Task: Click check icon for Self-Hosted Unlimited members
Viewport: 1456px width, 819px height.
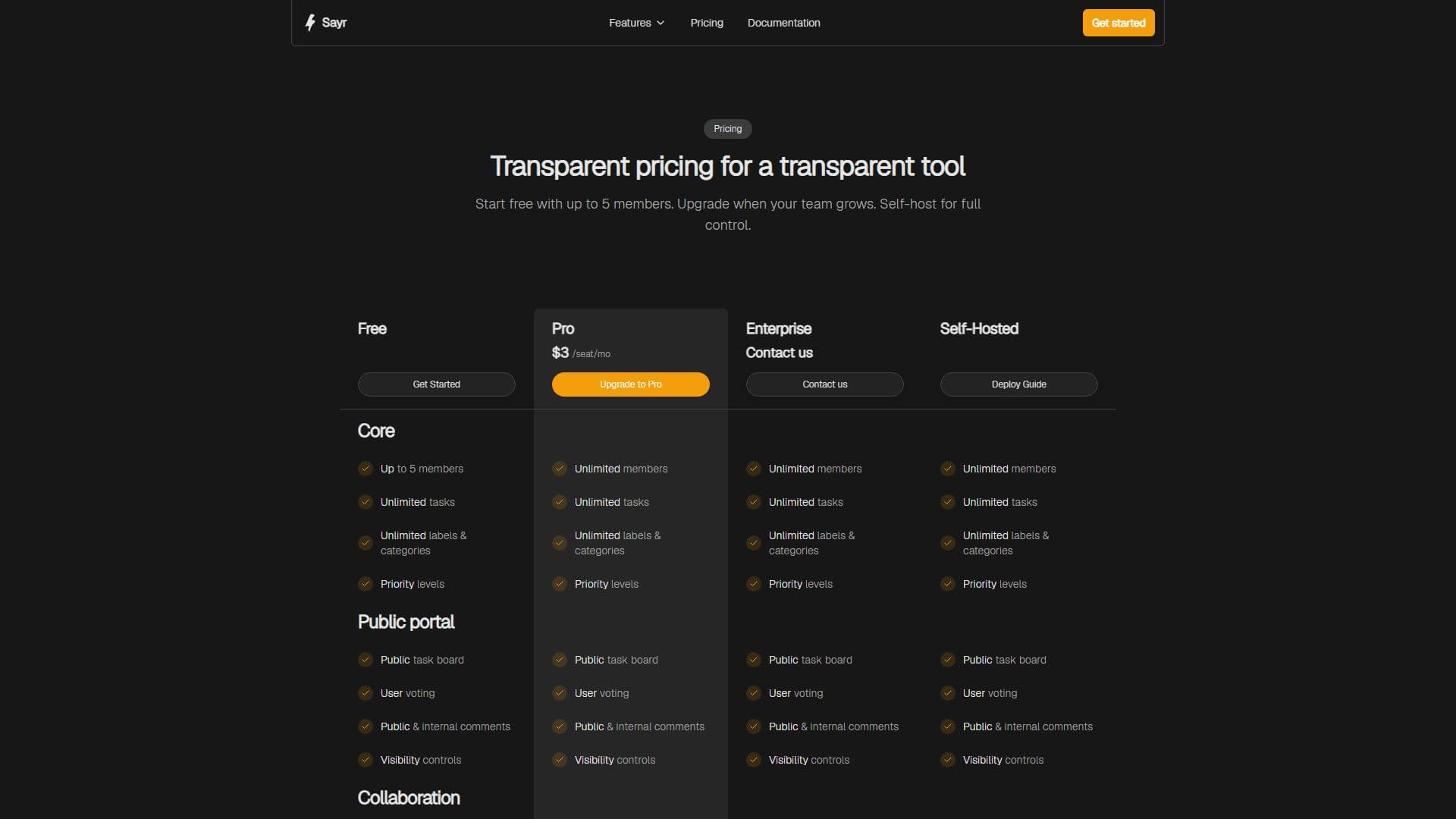Action: [x=948, y=469]
